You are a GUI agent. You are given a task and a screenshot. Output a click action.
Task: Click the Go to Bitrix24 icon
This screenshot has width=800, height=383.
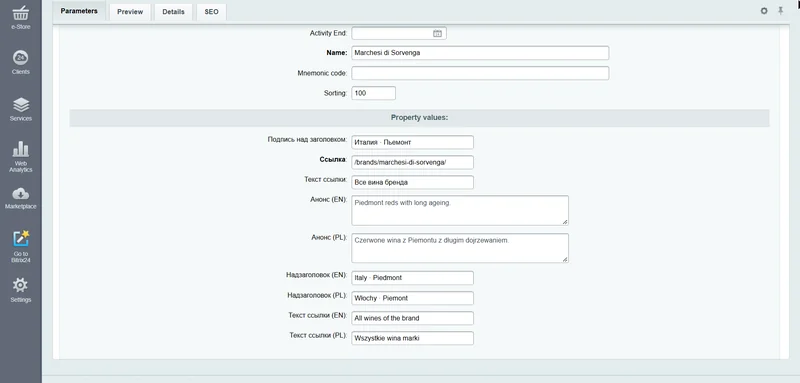pos(20,238)
